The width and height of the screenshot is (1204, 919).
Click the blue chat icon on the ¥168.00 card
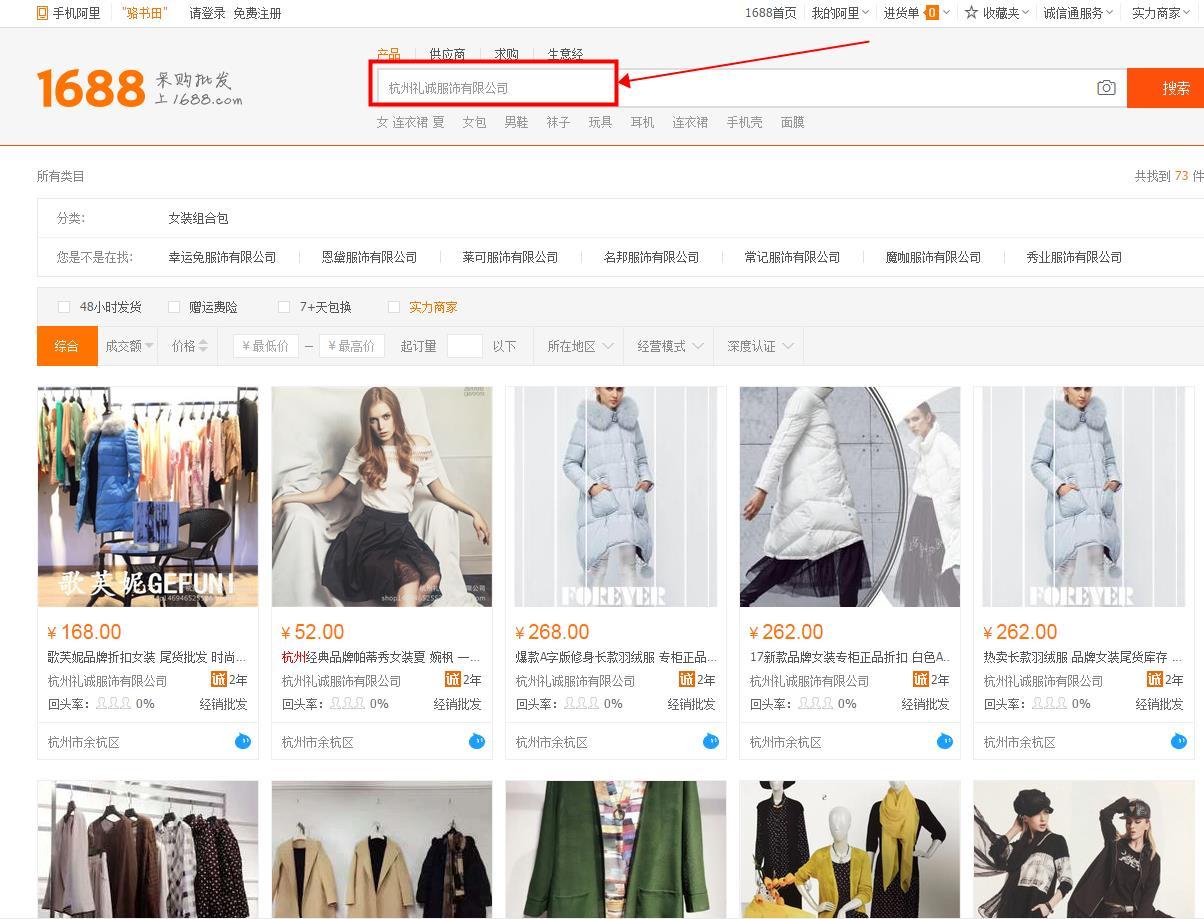coord(242,741)
